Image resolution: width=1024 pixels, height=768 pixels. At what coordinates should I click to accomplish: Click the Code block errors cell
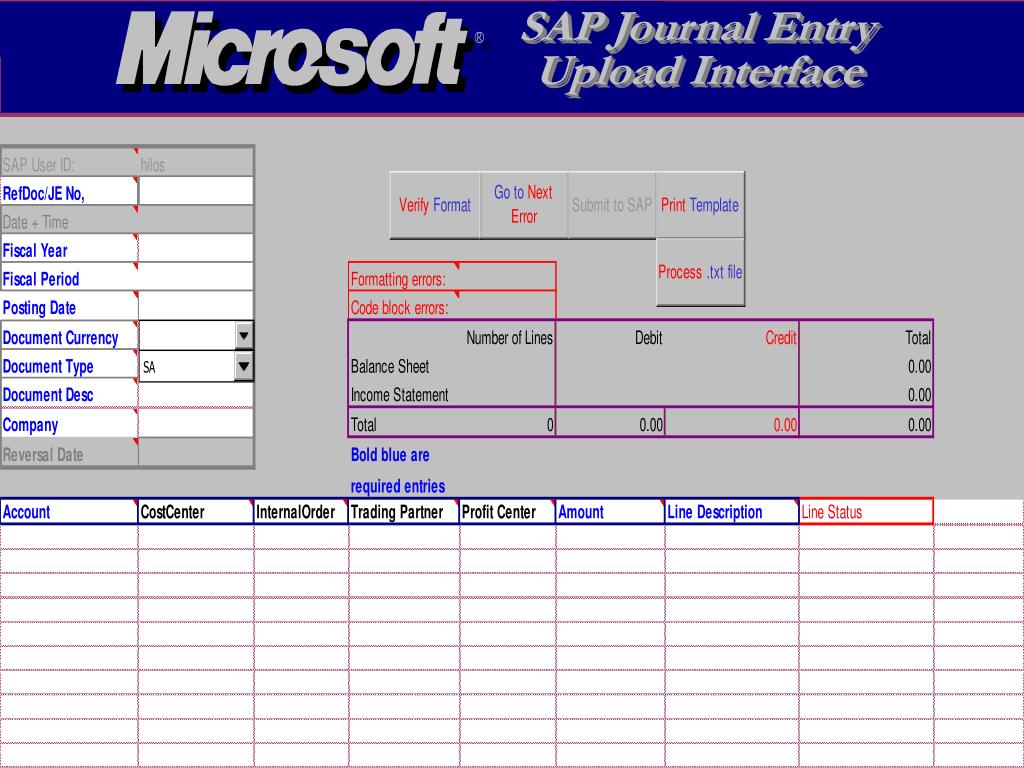[452, 306]
